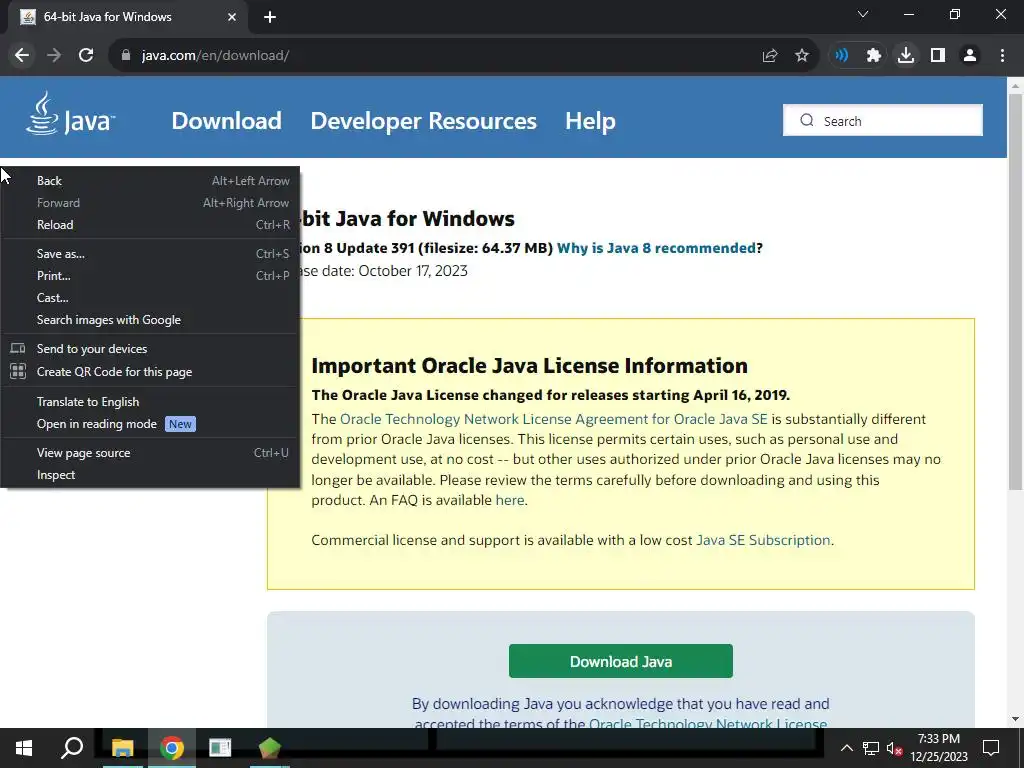This screenshot has width=1024, height=768.
Task: Click the page vertical scrollbar thumb
Action: pyautogui.click(x=1015, y=291)
